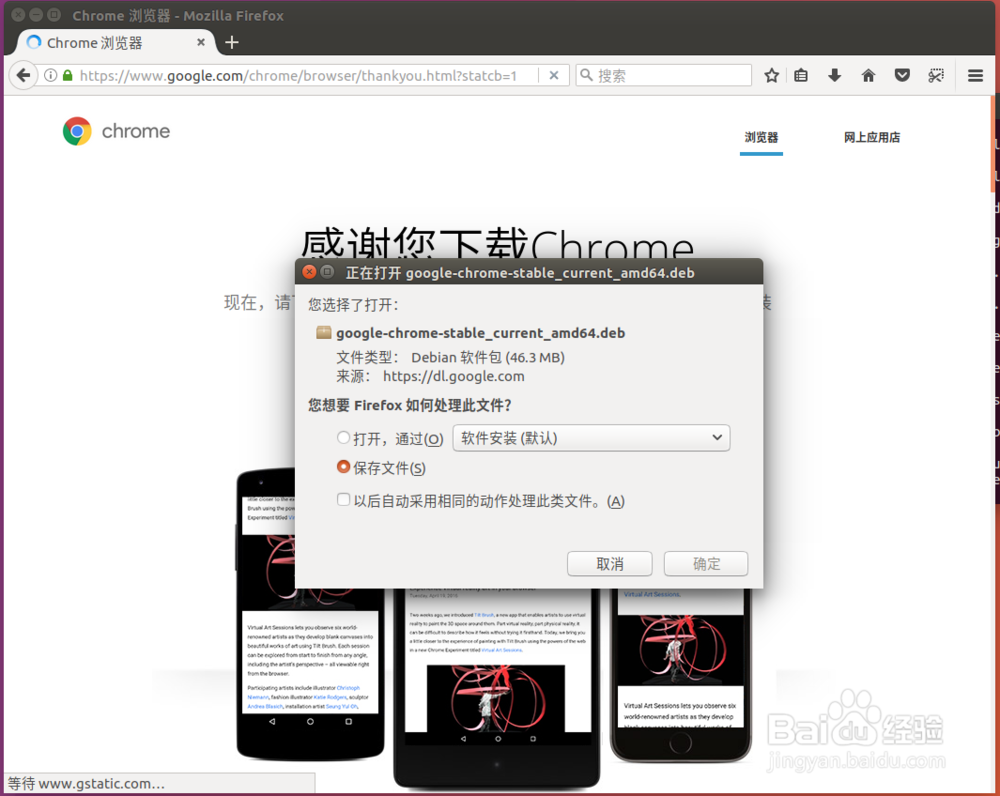Screen dimensions: 1000x796
Task: Enable 以后自动采用相同的动作处理此类文件 checkbox
Action: coord(343,499)
